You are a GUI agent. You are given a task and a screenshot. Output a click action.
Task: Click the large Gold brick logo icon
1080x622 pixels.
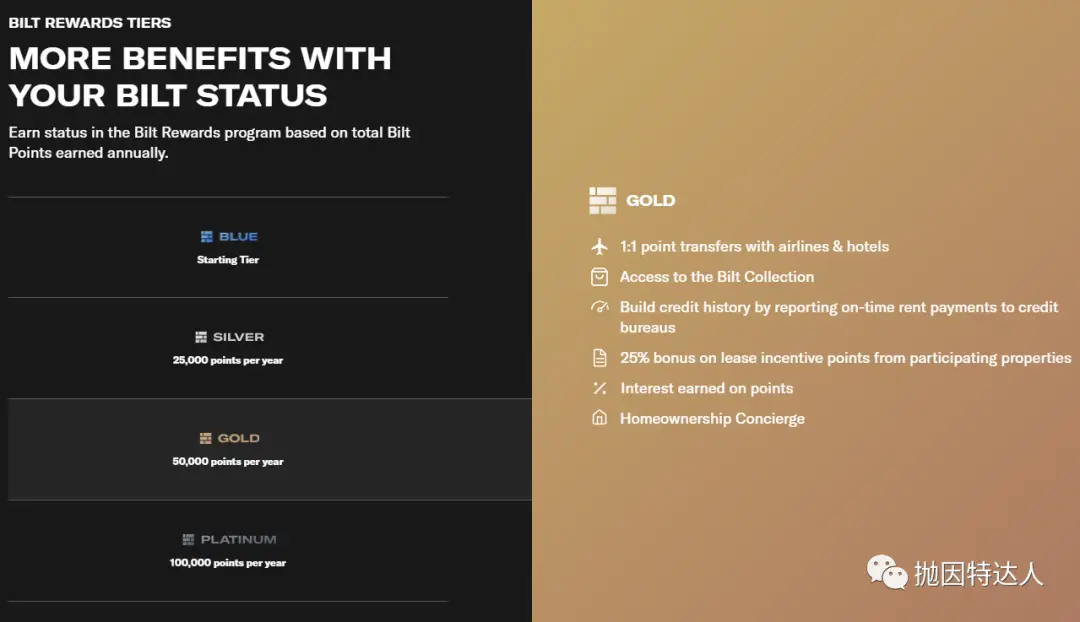(603, 200)
